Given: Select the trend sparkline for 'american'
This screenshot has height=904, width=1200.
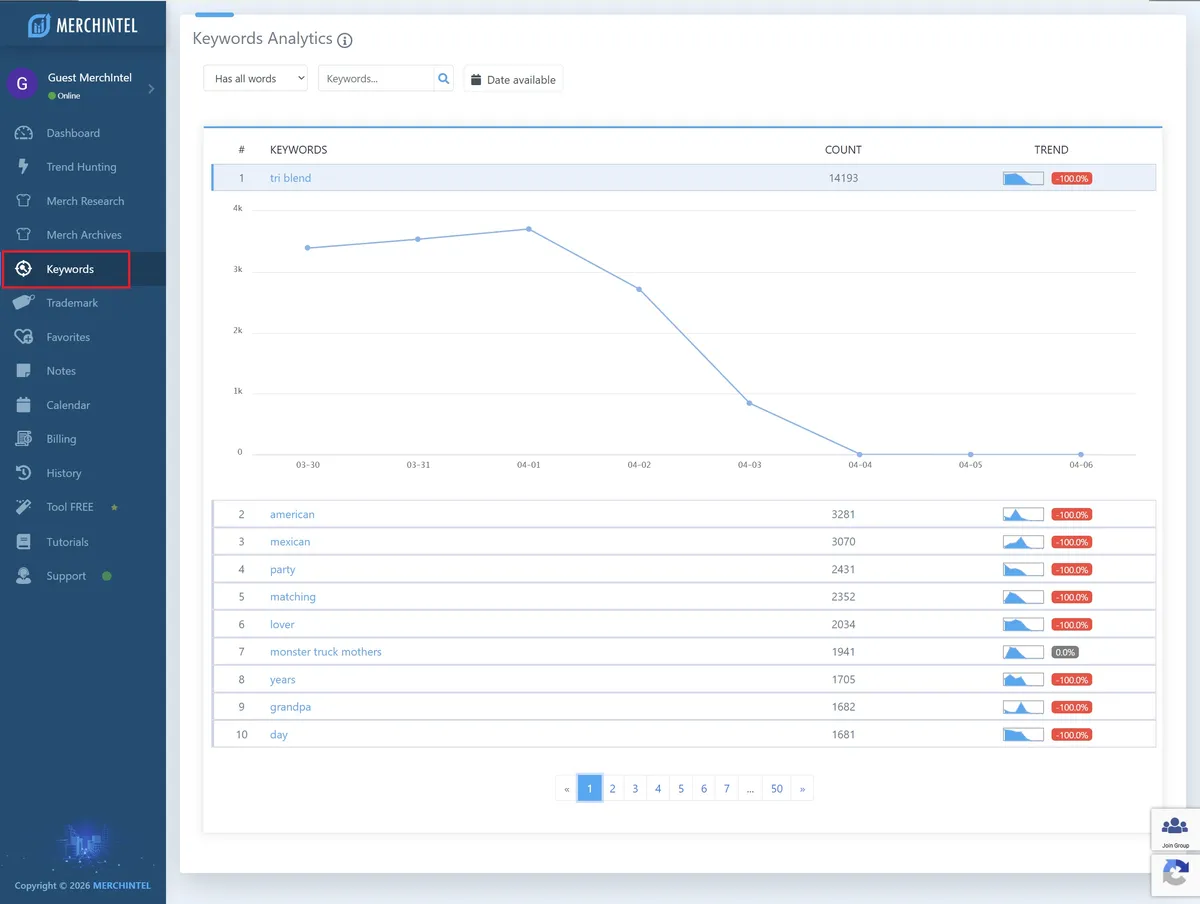Looking at the screenshot, I should point(1023,514).
